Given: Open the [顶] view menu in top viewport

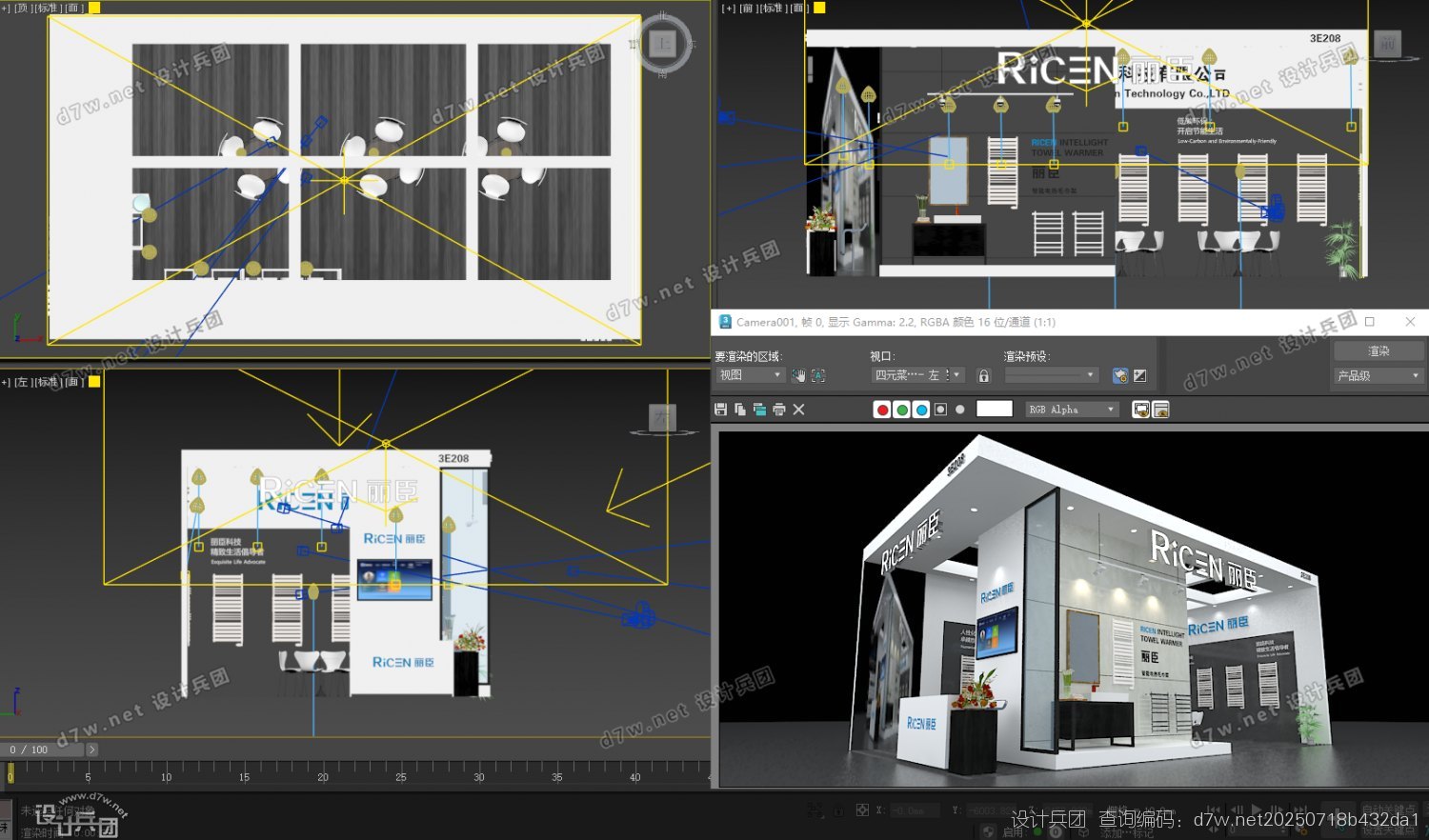Looking at the screenshot, I should pyautogui.click(x=22, y=8).
